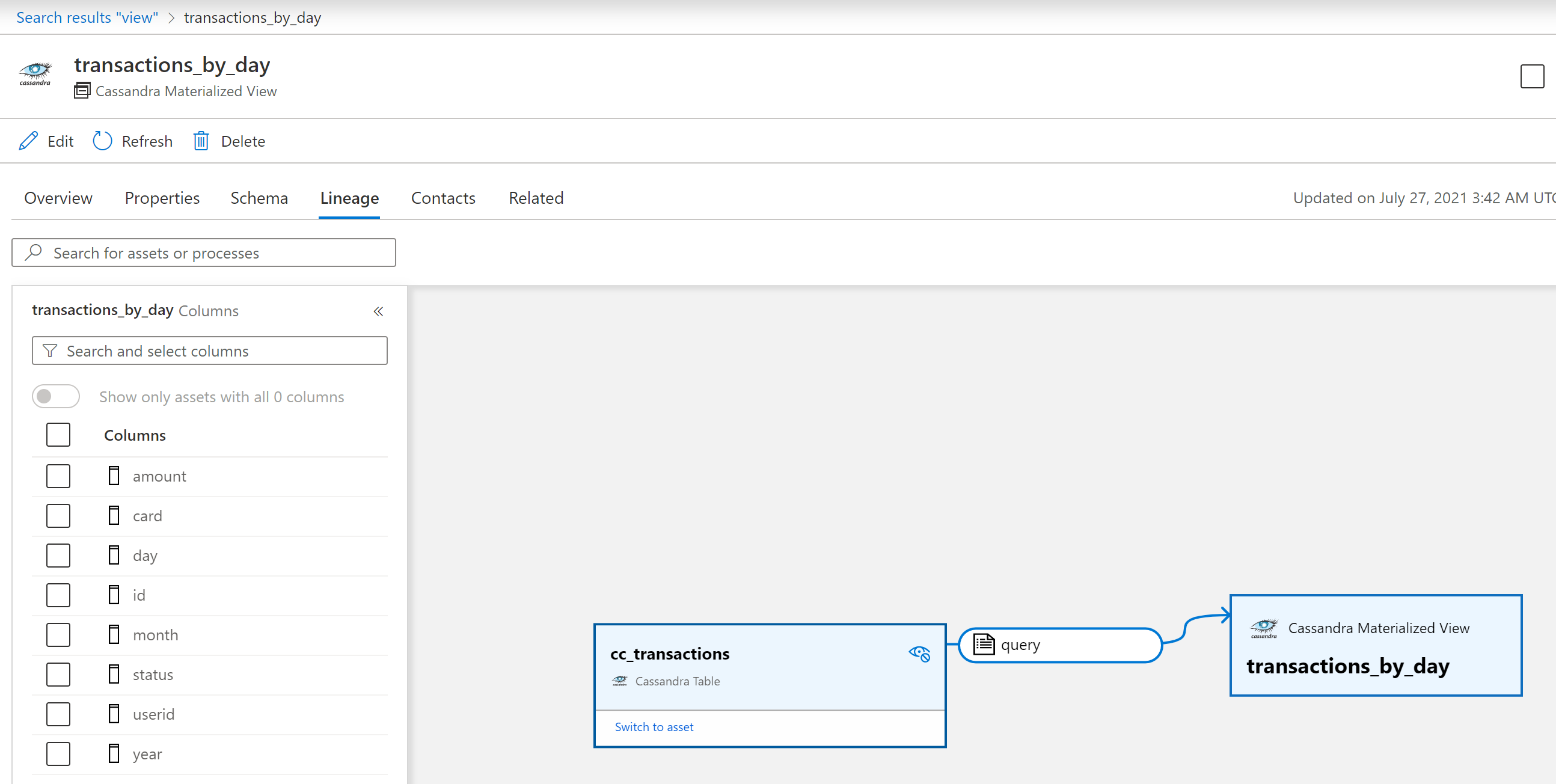
Task: Collapse the transactions_by_day columns panel
Action: (x=378, y=311)
